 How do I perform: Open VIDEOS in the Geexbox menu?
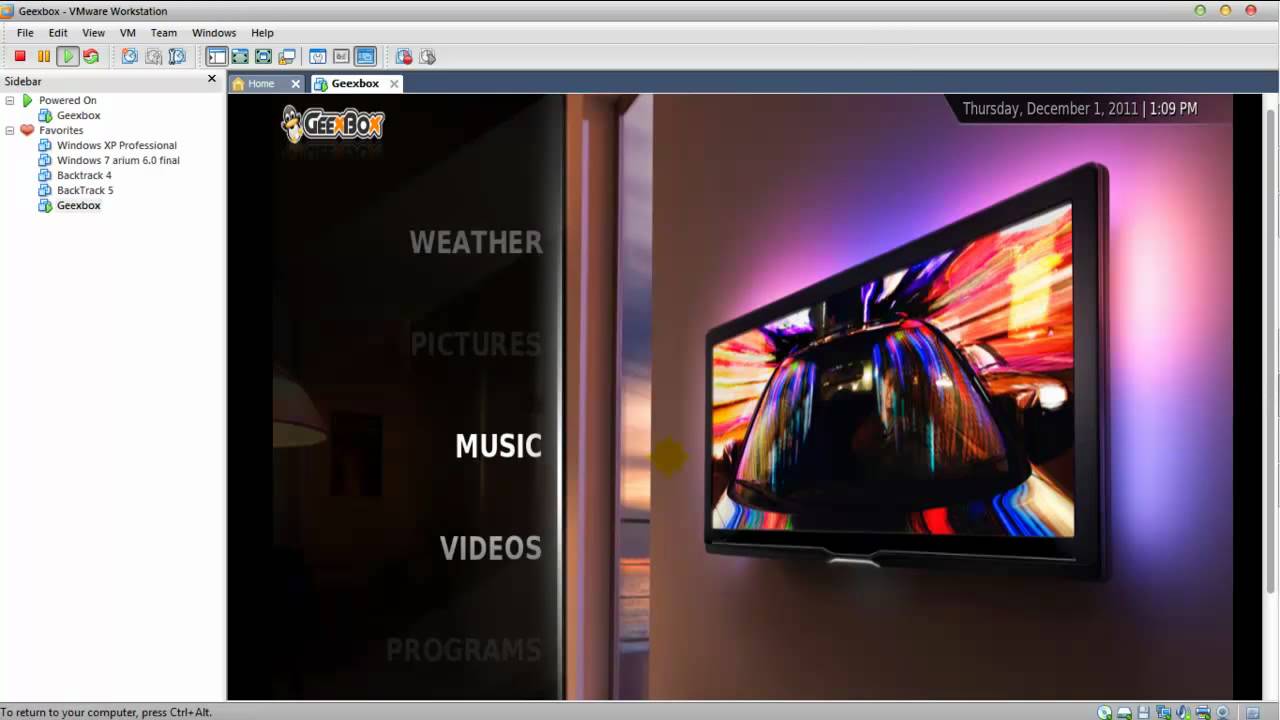(491, 548)
